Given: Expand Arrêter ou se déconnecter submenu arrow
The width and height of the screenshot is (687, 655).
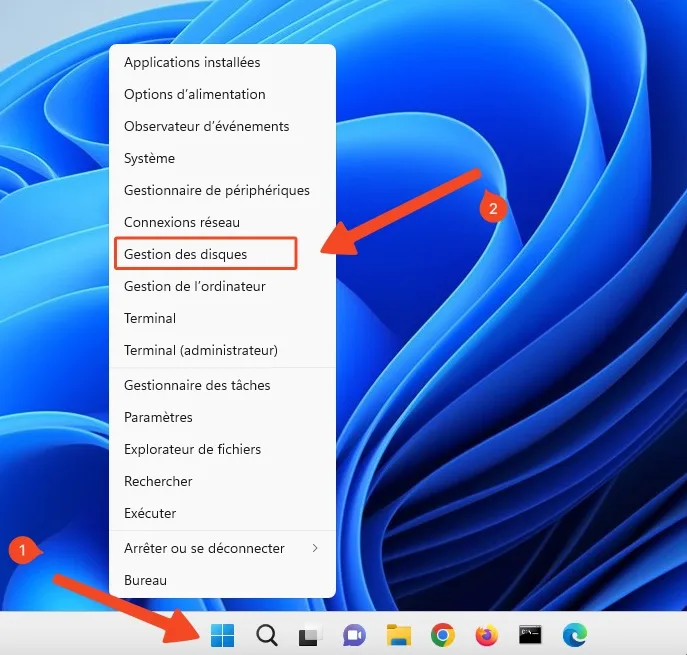Looking at the screenshot, I should tap(315, 548).
